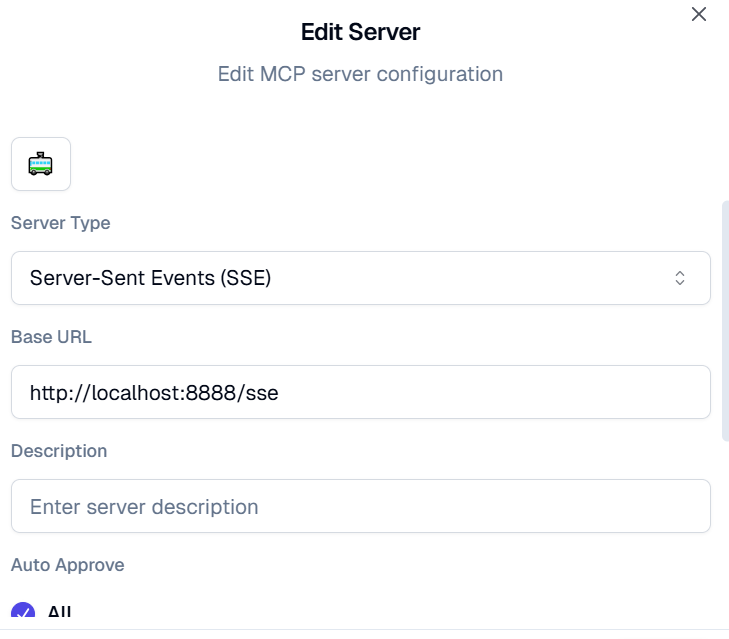Click the up-down chevron in Server Type
The width and height of the screenshot is (729, 639).
point(680,278)
